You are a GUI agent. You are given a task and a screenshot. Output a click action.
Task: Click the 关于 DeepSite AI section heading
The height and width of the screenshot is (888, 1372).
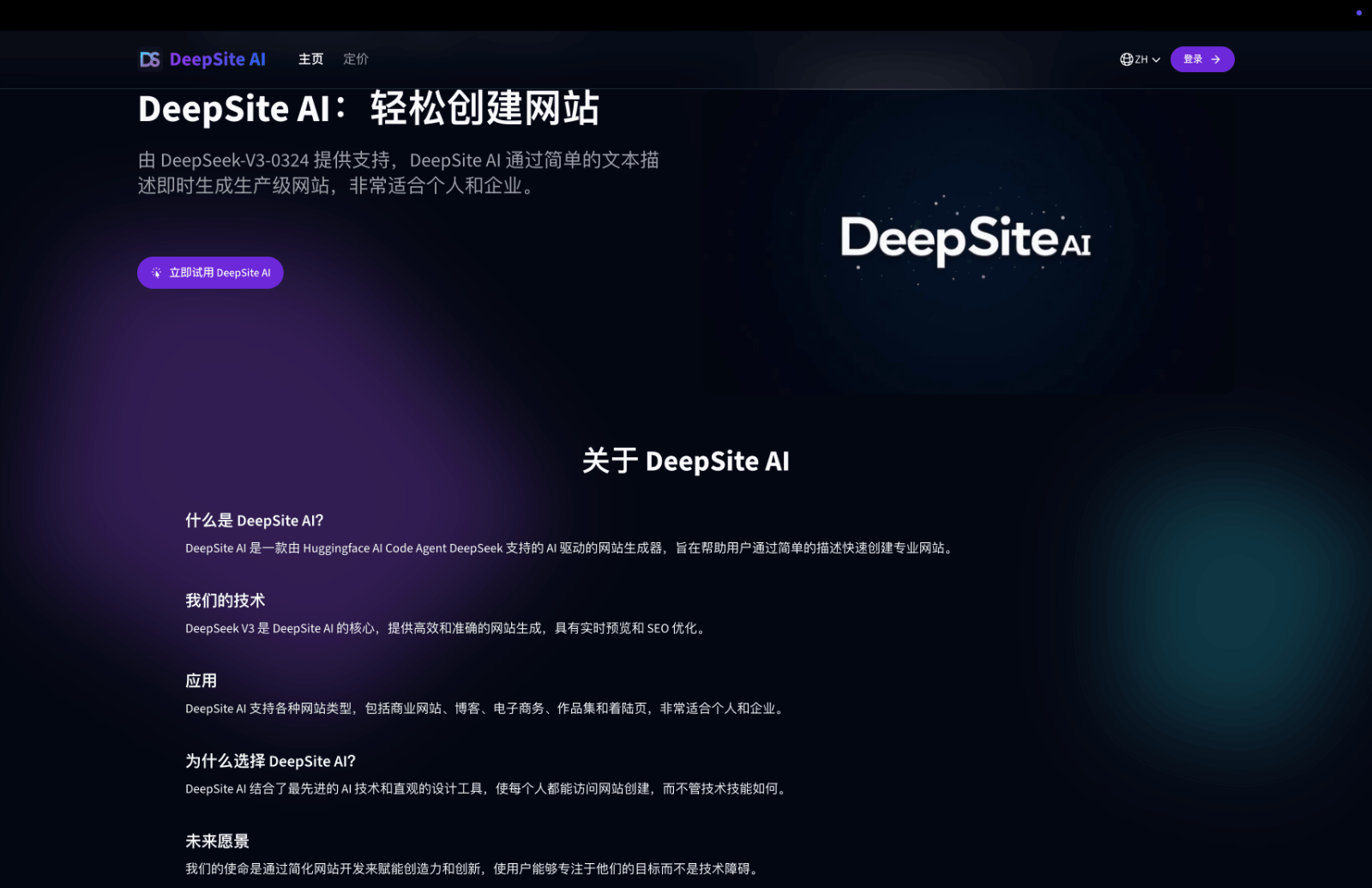click(686, 461)
